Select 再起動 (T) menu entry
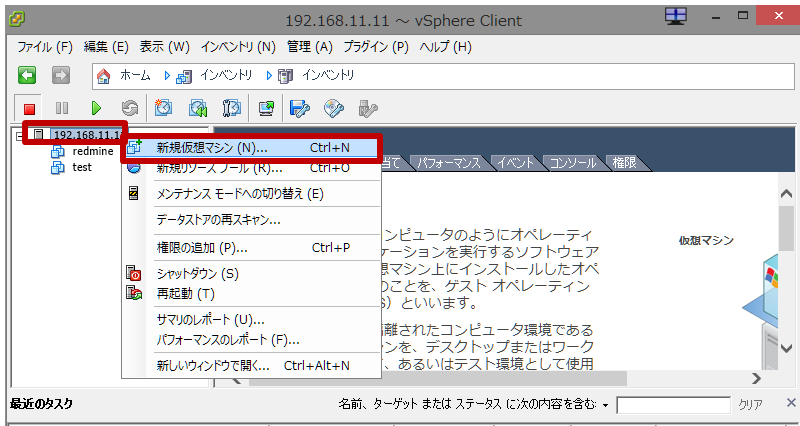 pyautogui.click(x=252, y=294)
